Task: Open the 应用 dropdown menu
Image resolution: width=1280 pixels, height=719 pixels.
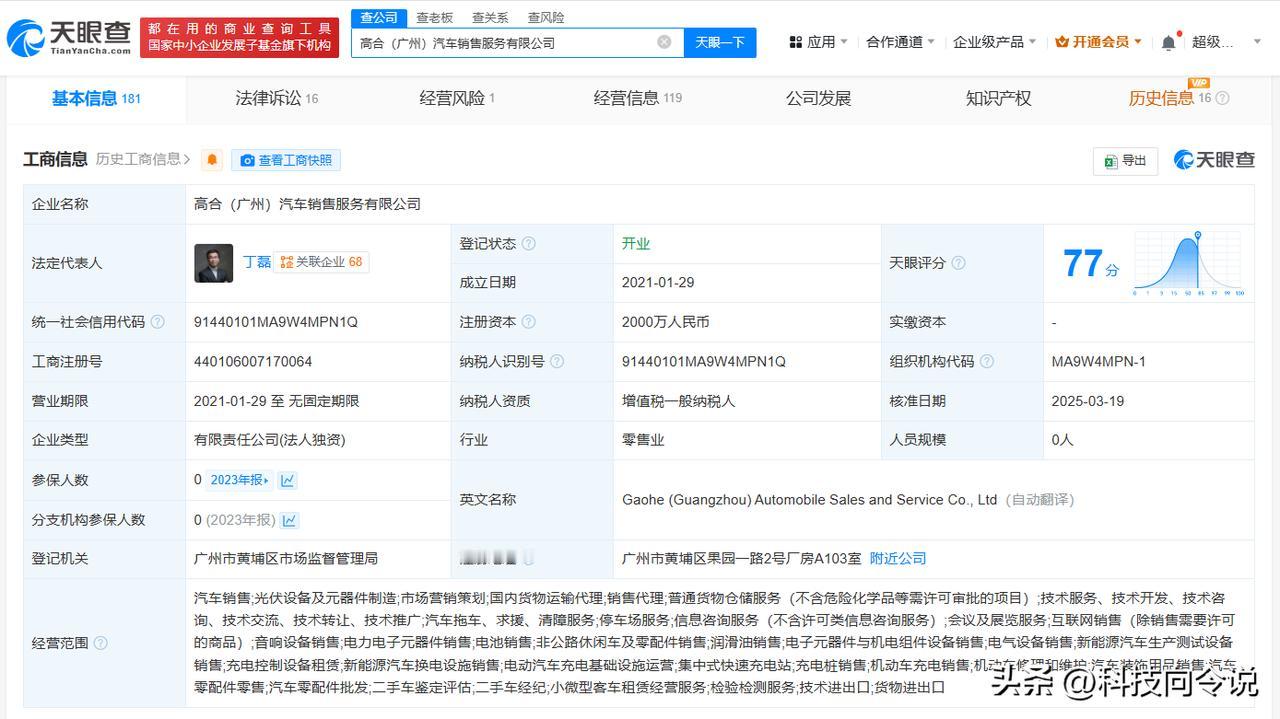Action: 818,42
